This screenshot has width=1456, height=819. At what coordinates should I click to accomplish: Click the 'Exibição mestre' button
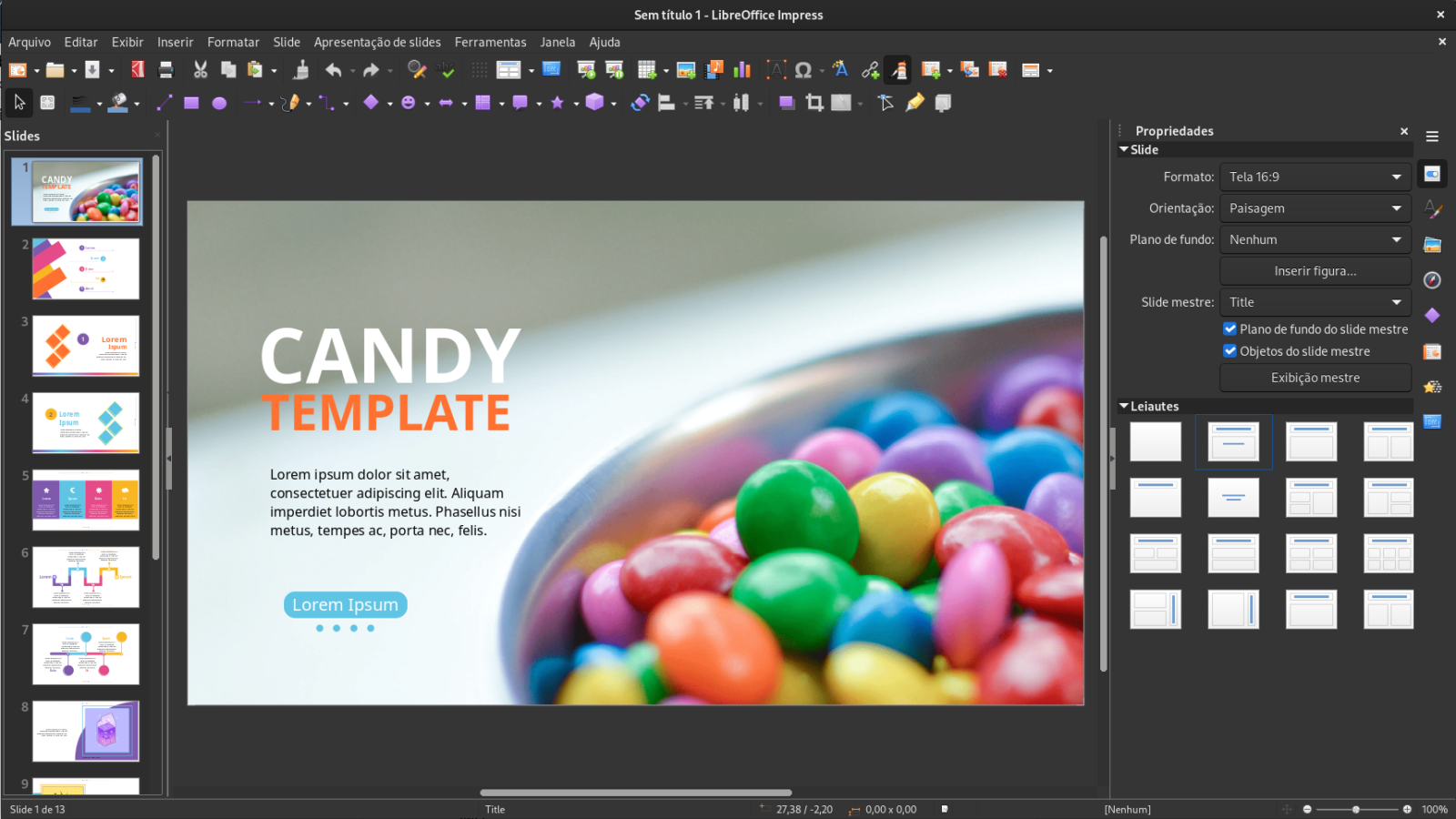(1314, 378)
